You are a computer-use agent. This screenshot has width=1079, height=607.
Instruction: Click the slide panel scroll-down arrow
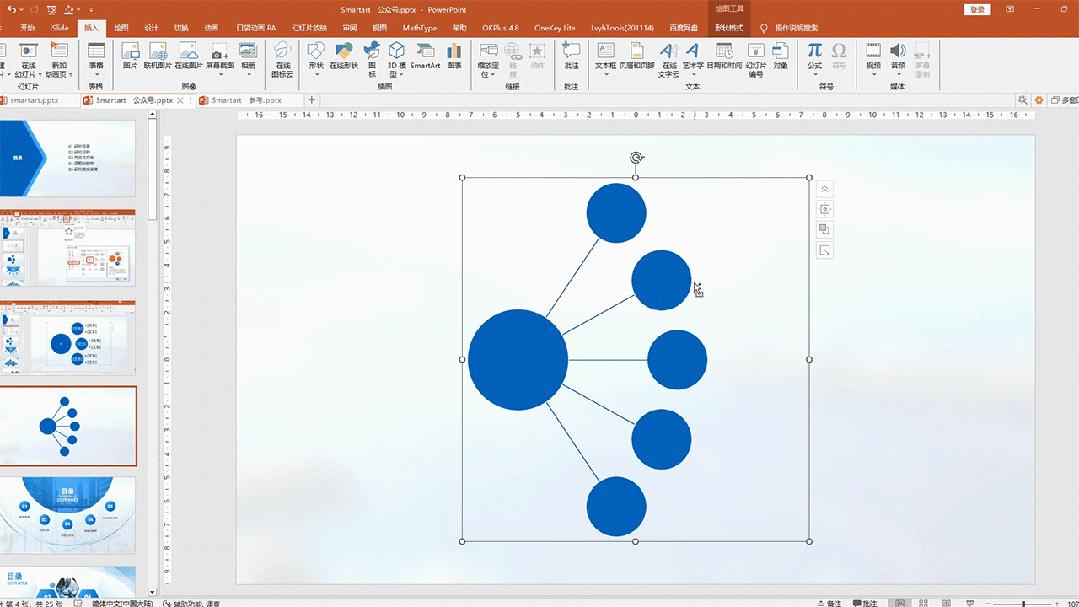(152, 592)
